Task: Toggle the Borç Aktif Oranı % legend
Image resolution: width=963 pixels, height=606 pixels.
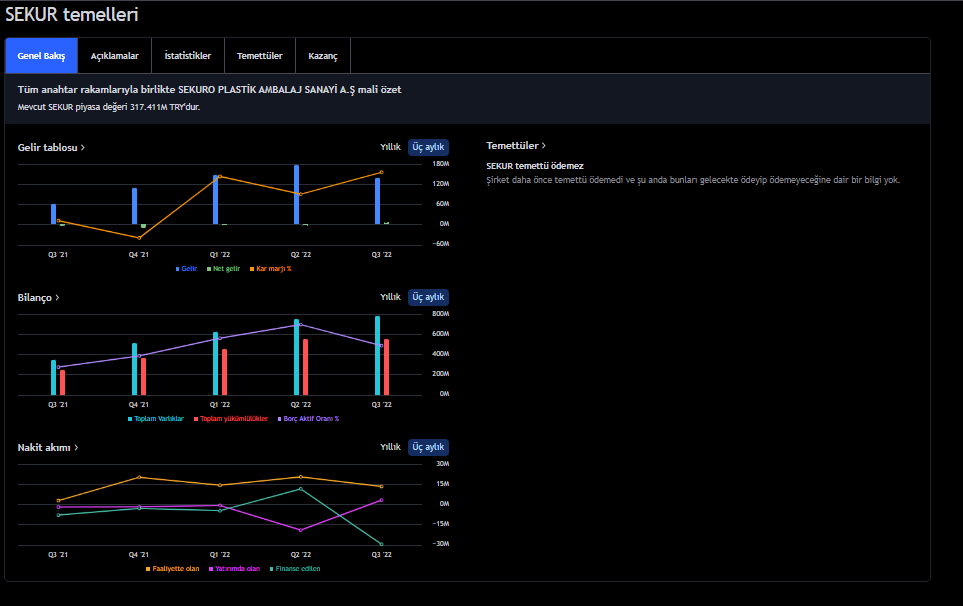Action: click(308, 419)
